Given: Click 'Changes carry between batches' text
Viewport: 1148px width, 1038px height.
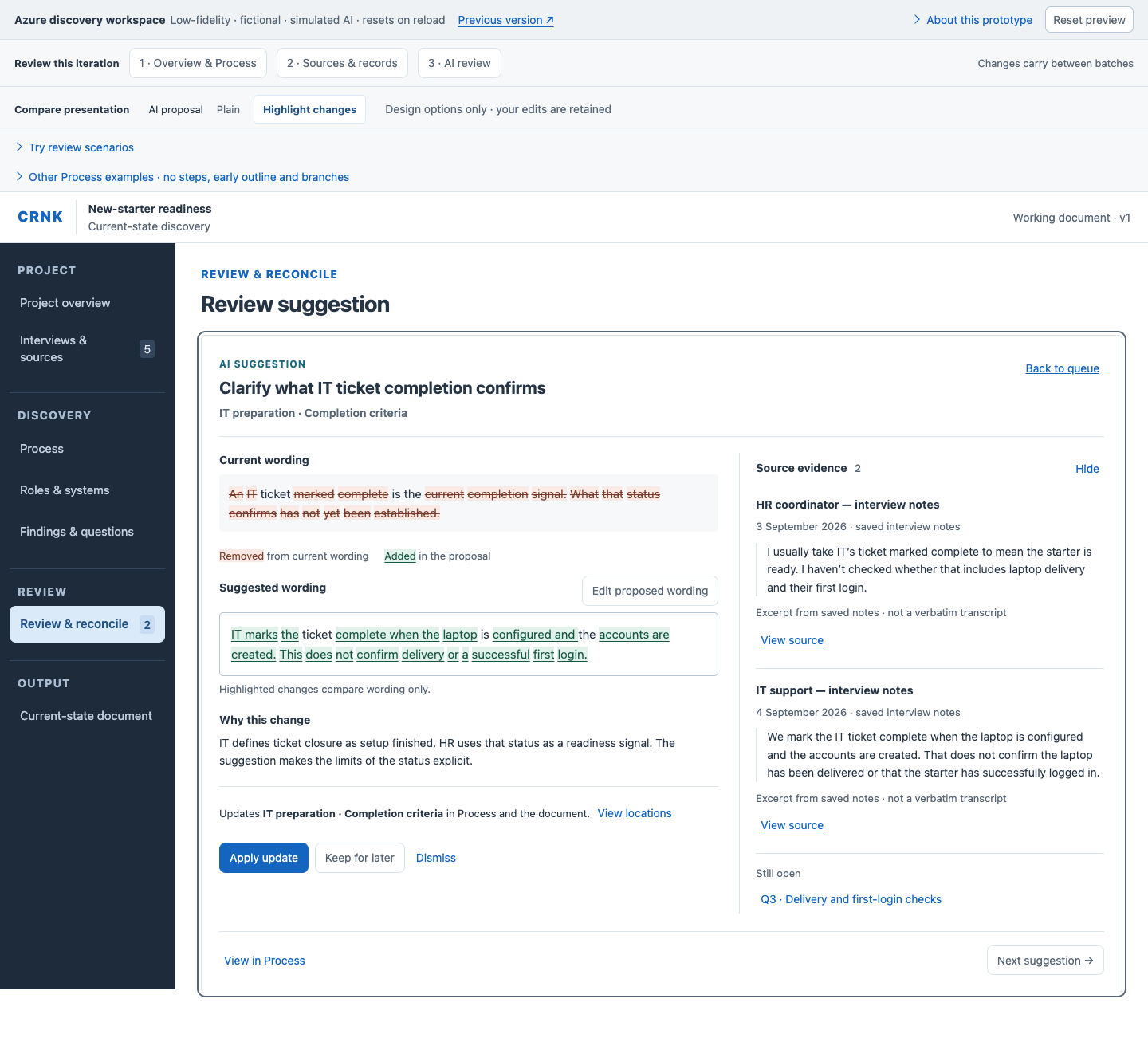Looking at the screenshot, I should [1056, 63].
